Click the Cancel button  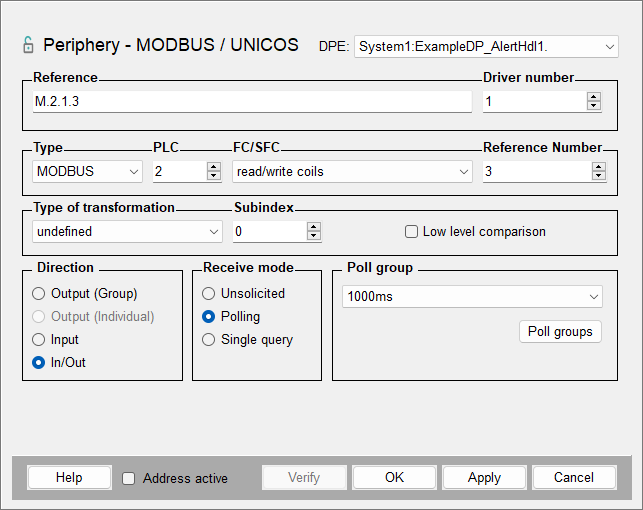tap(574, 478)
